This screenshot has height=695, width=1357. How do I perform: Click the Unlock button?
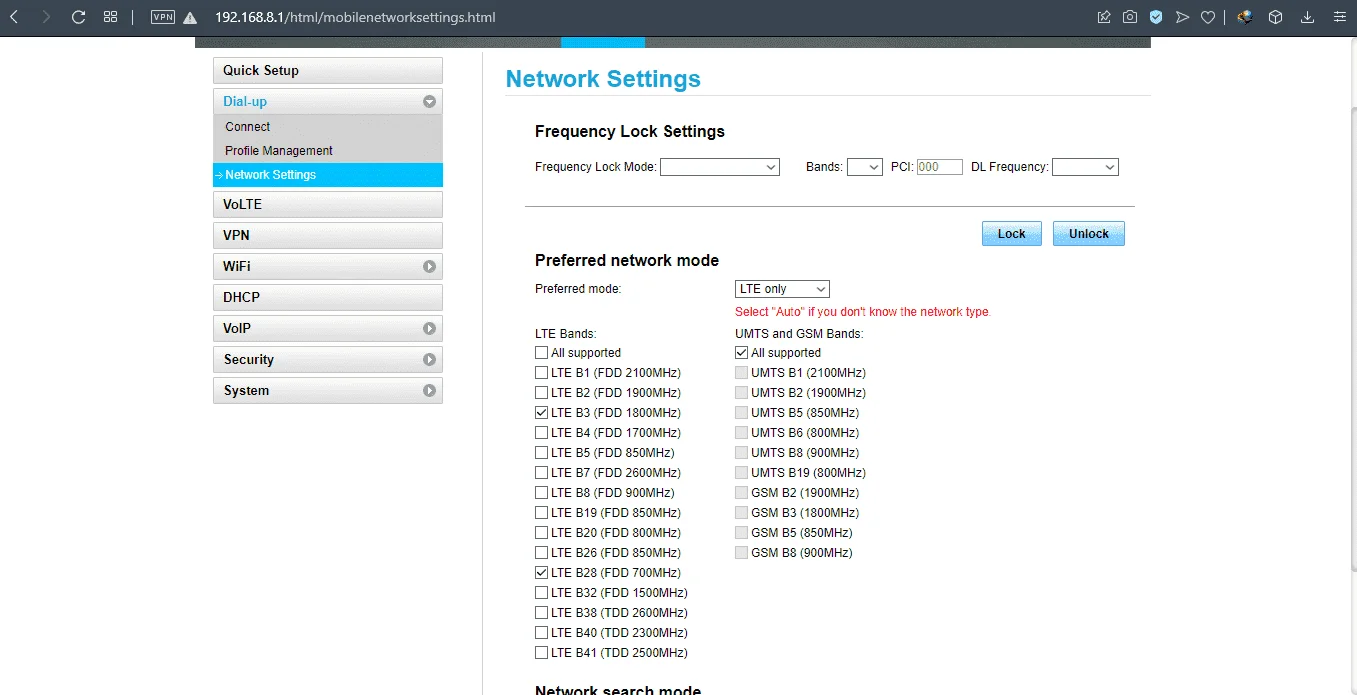[x=1089, y=234]
